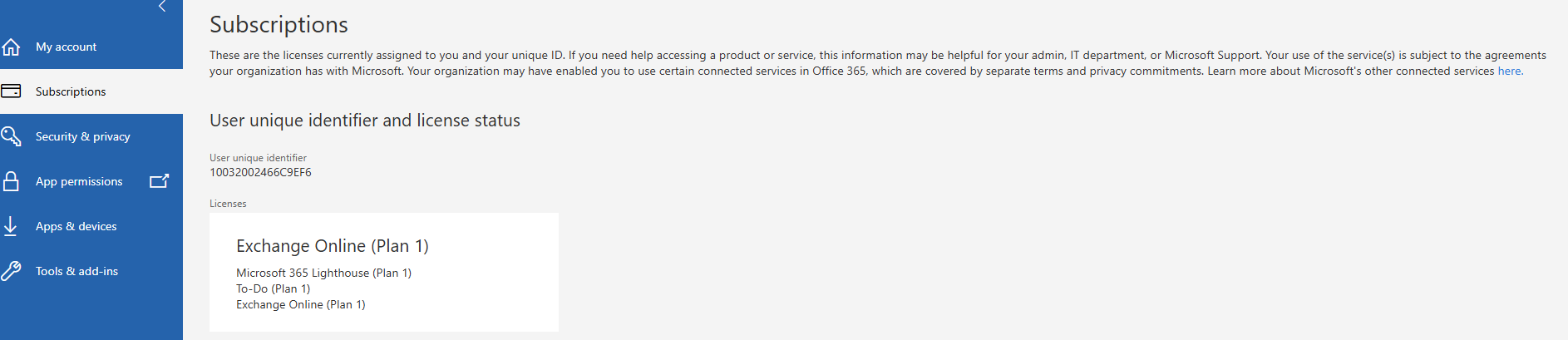
Task: Click the user unique identifier value
Action: click(260, 172)
